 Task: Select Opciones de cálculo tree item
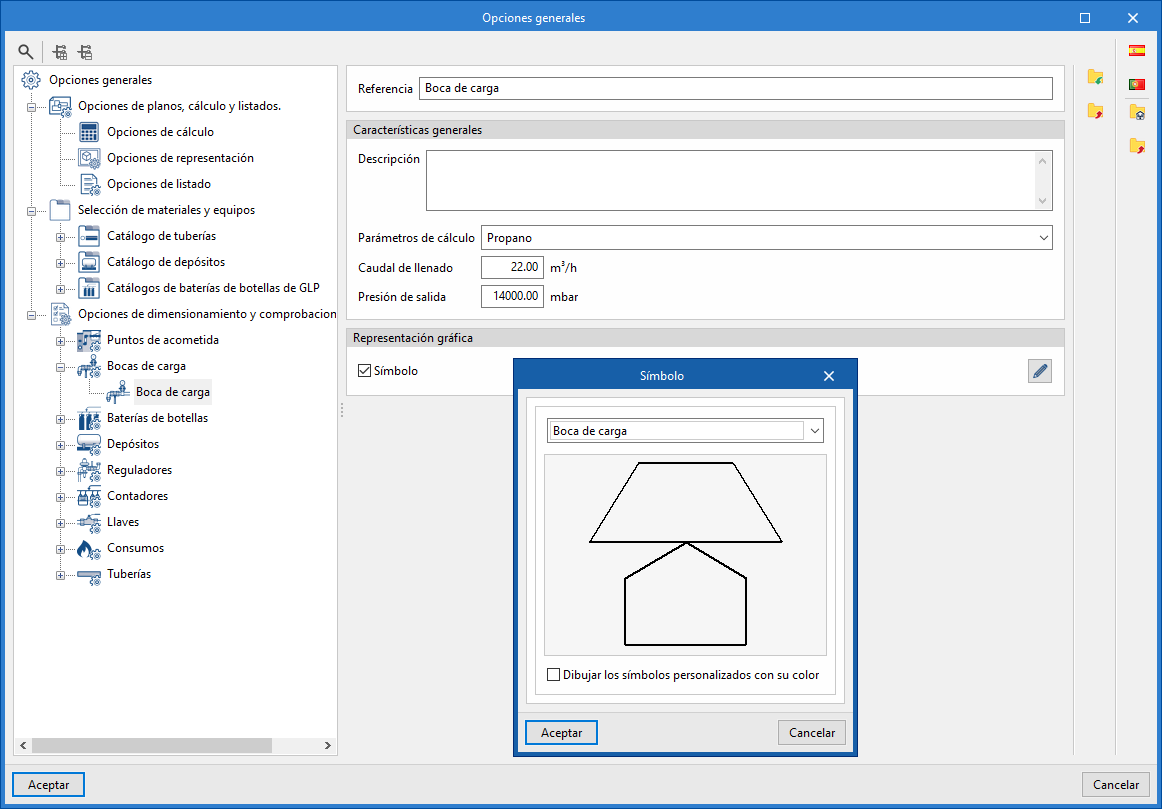160,132
